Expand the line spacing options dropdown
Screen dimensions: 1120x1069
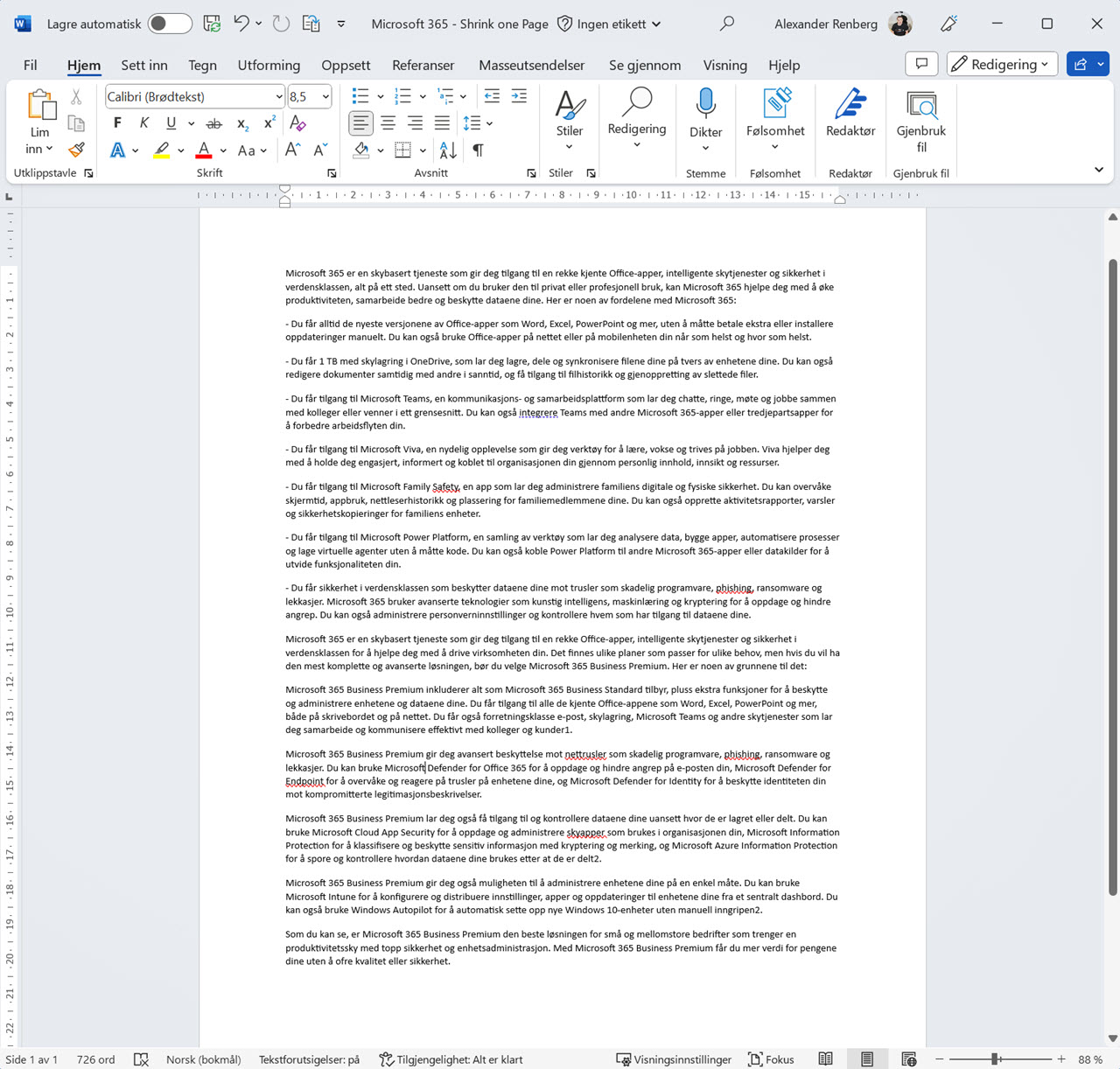coord(488,123)
